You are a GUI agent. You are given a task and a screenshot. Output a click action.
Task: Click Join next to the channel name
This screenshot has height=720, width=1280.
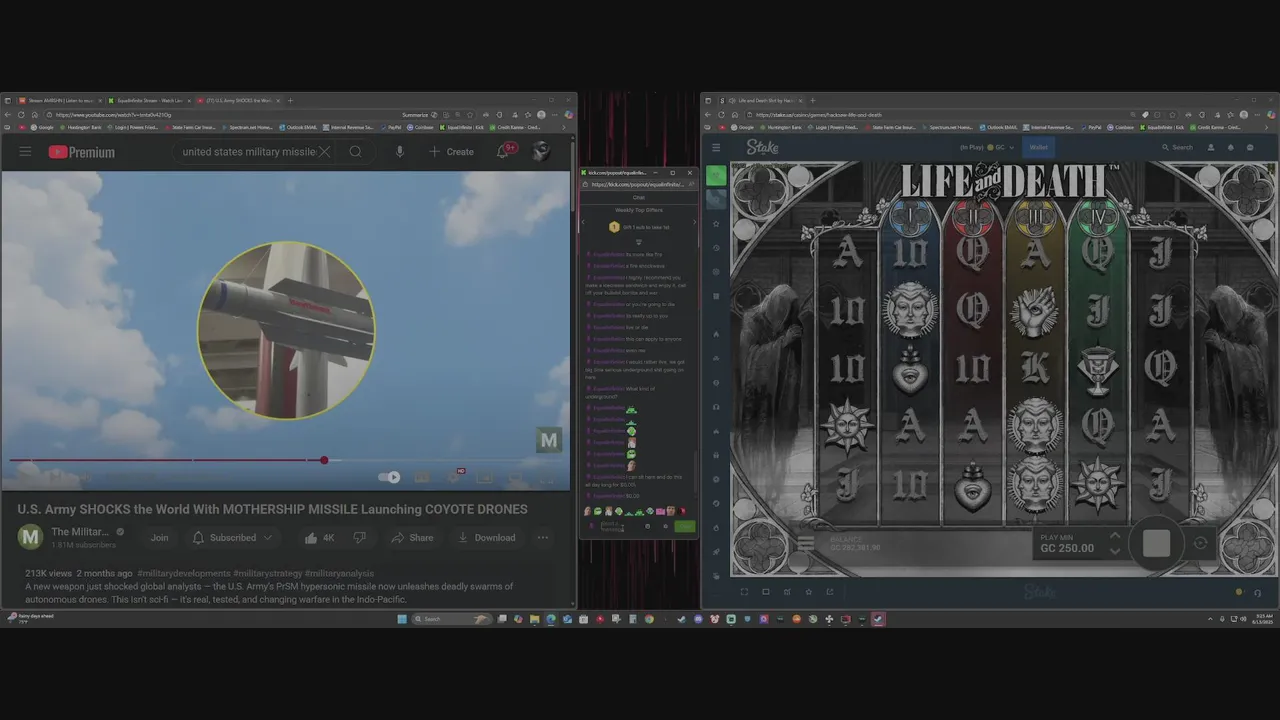159,538
